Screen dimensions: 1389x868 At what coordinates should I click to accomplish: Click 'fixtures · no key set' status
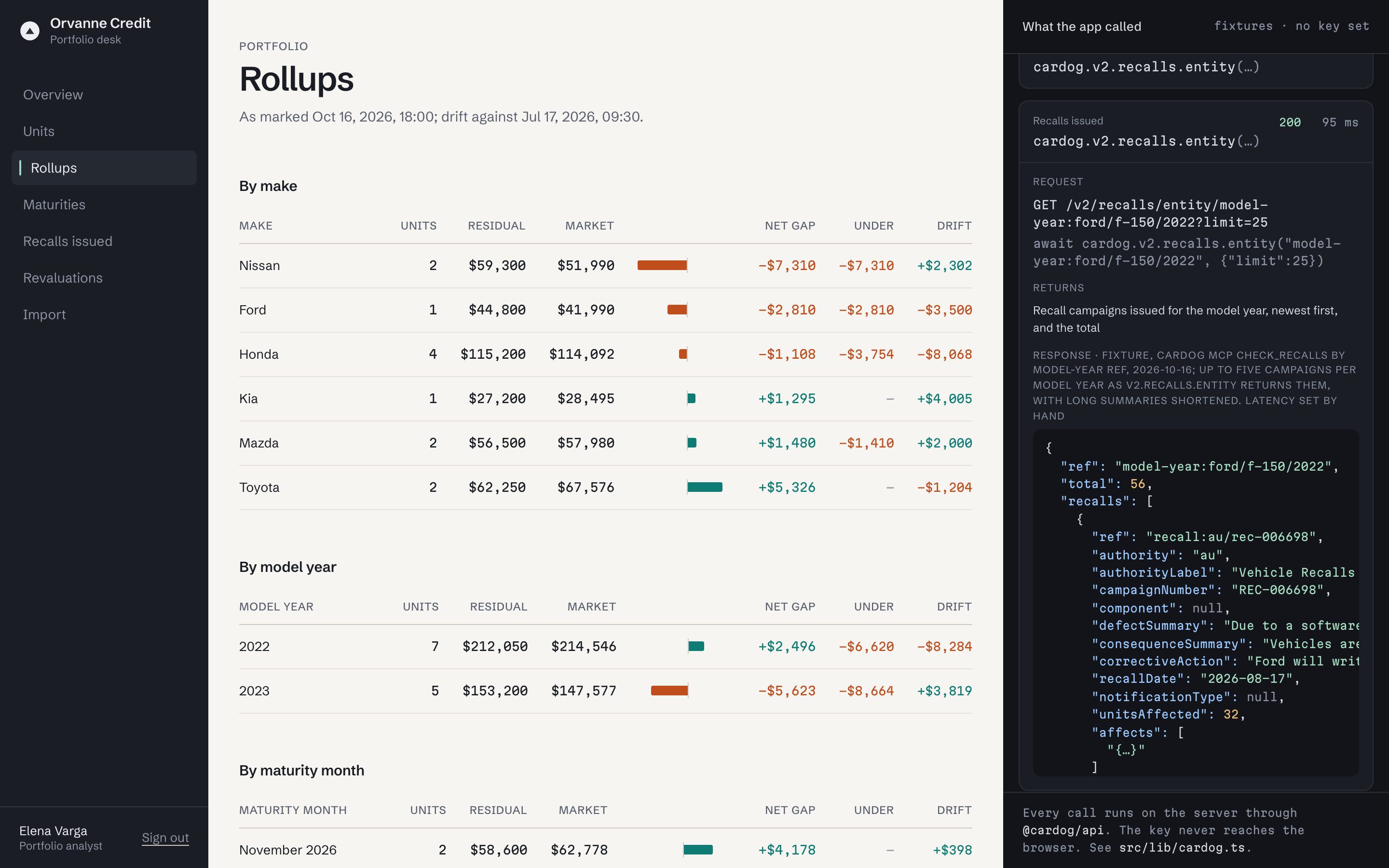1292,27
